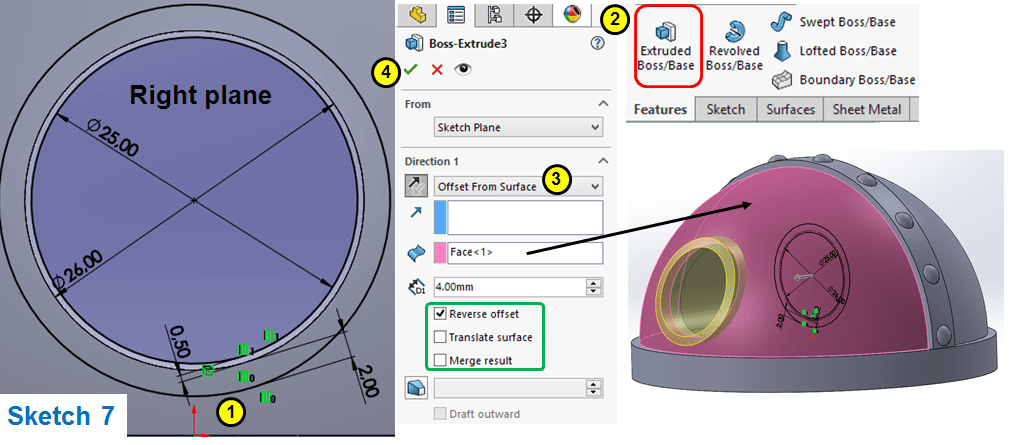This screenshot has width=1011, height=445.
Task: Click the green OK checkmark
Action: click(x=412, y=70)
